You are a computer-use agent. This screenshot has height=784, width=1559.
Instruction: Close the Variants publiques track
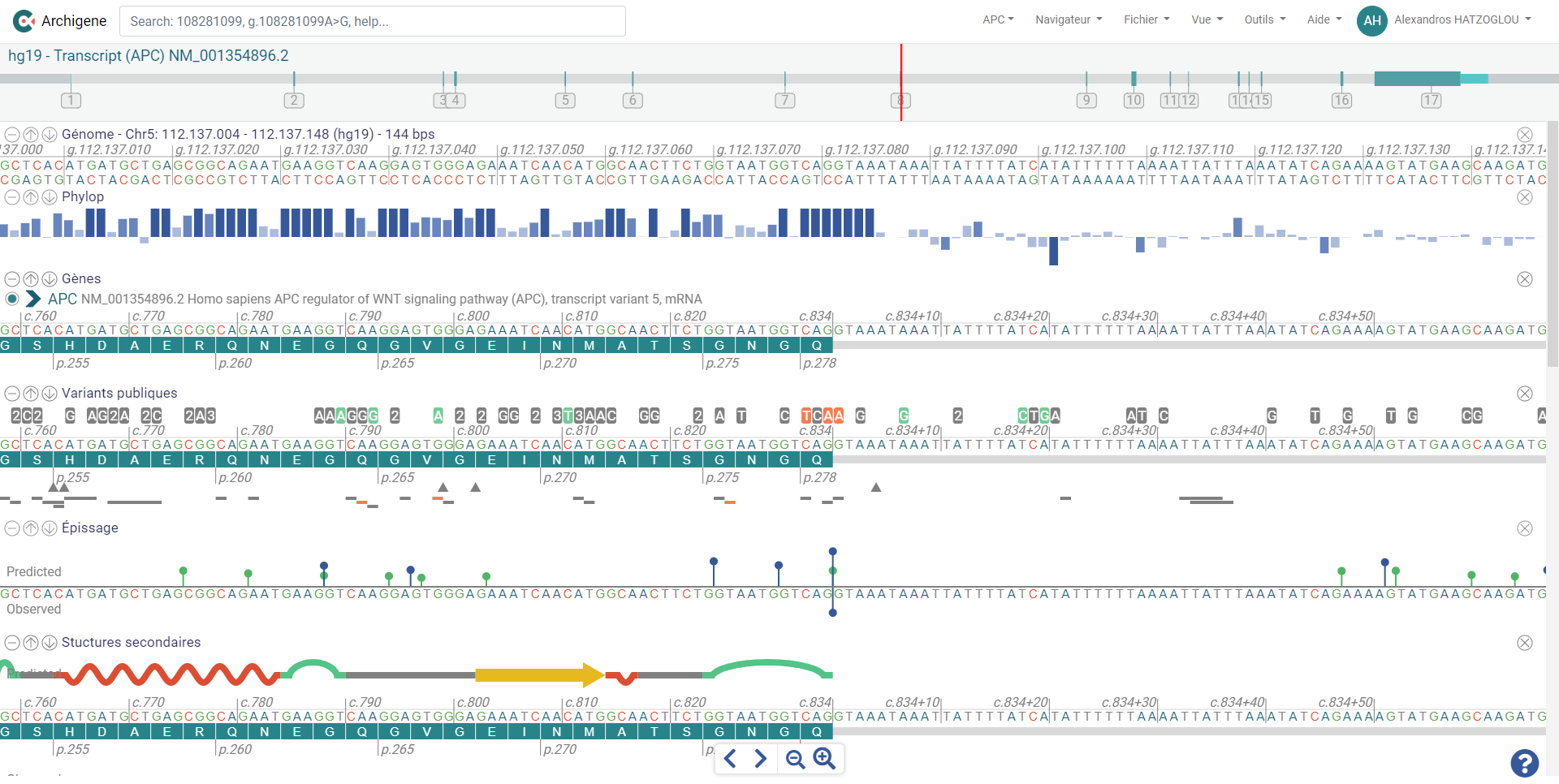click(x=1525, y=394)
